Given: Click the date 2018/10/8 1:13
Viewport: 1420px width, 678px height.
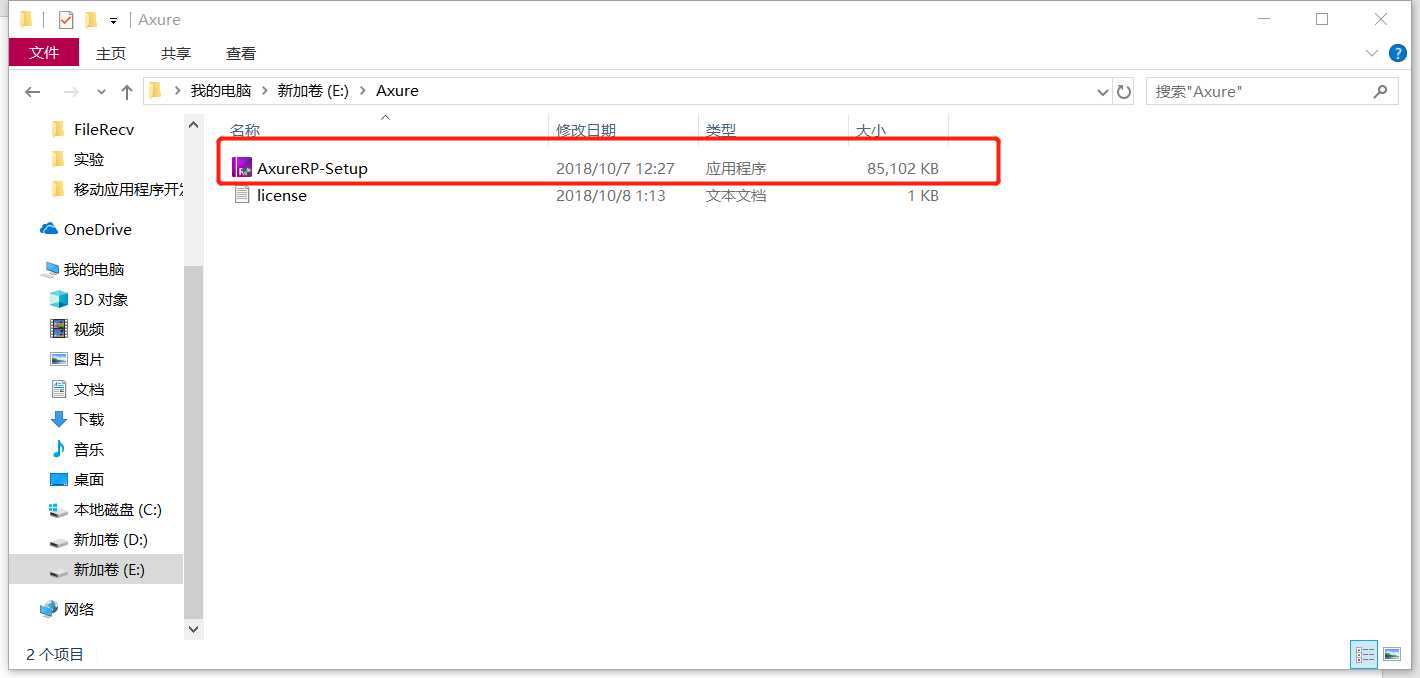Looking at the screenshot, I should [x=611, y=196].
